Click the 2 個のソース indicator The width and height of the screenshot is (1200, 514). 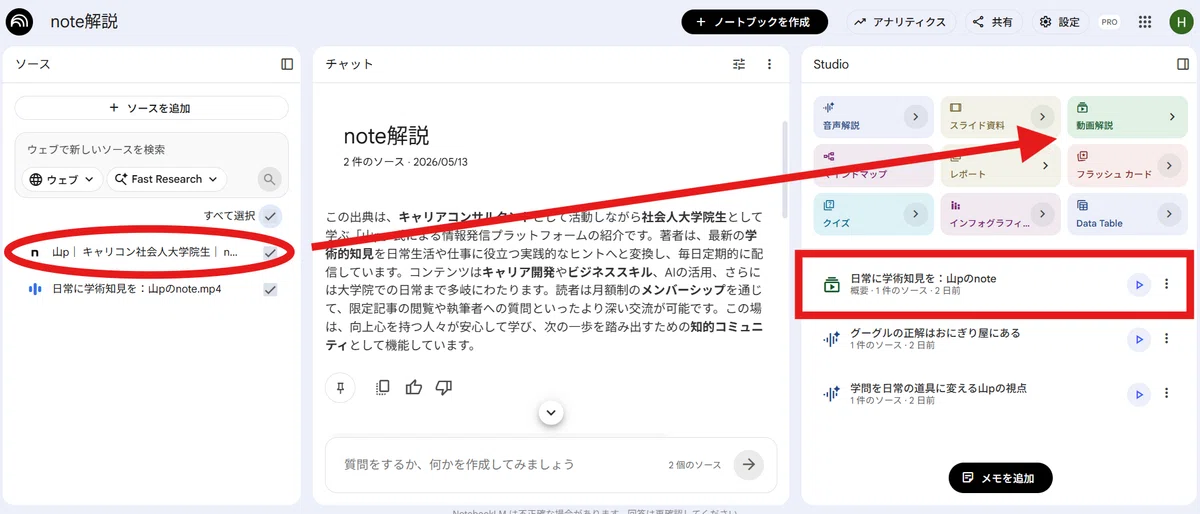[695, 465]
